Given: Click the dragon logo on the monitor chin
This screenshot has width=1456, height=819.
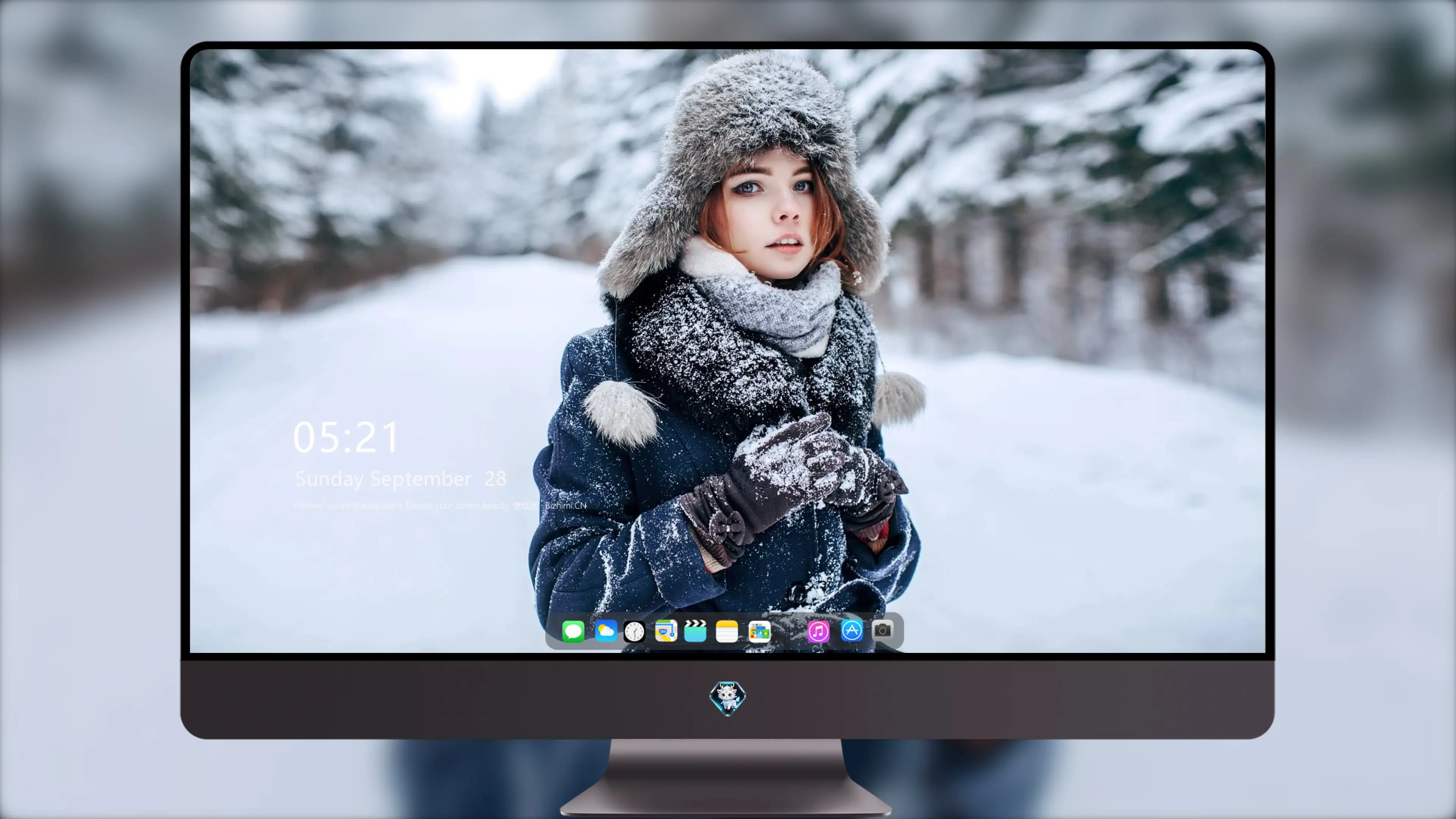Looking at the screenshot, I should tap(728, 698).
